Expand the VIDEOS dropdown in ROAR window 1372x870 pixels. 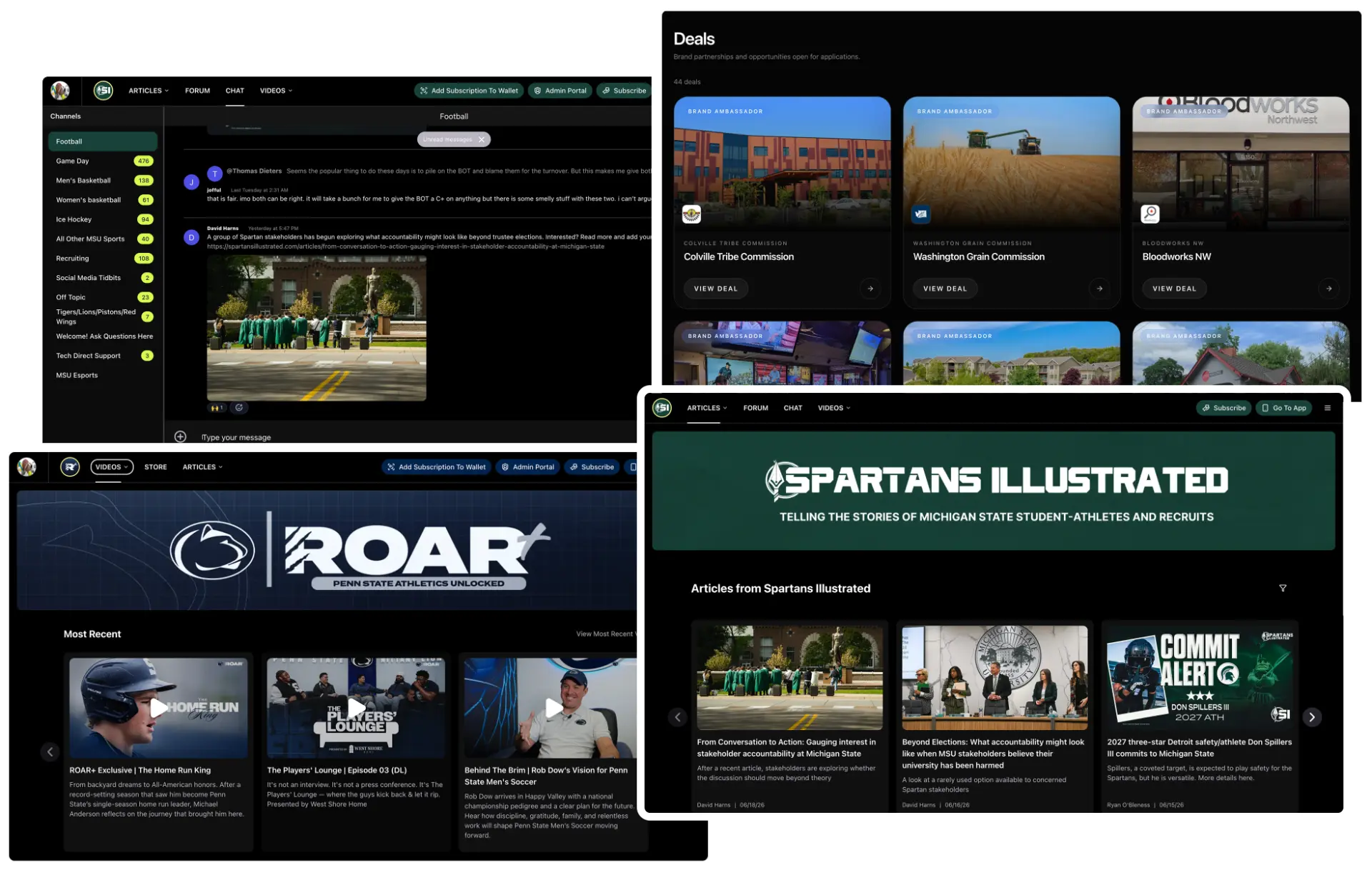tap(111, 467)
